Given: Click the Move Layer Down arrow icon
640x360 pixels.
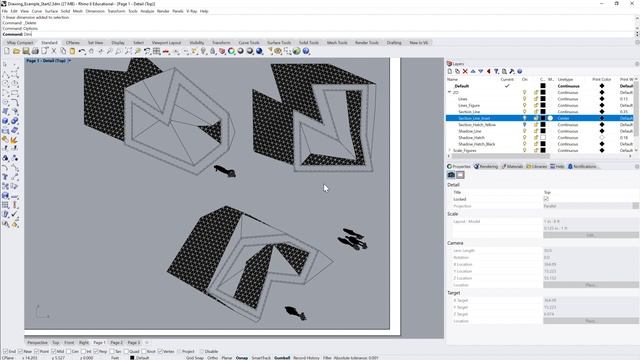Looking at the screenshot, I should (x=481, y=71).
